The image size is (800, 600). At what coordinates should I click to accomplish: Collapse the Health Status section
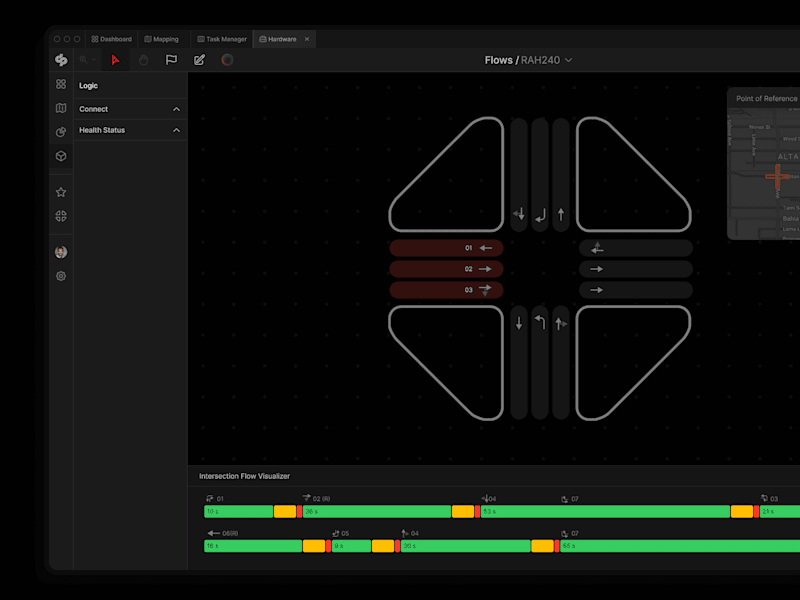[x=176, y=130]
